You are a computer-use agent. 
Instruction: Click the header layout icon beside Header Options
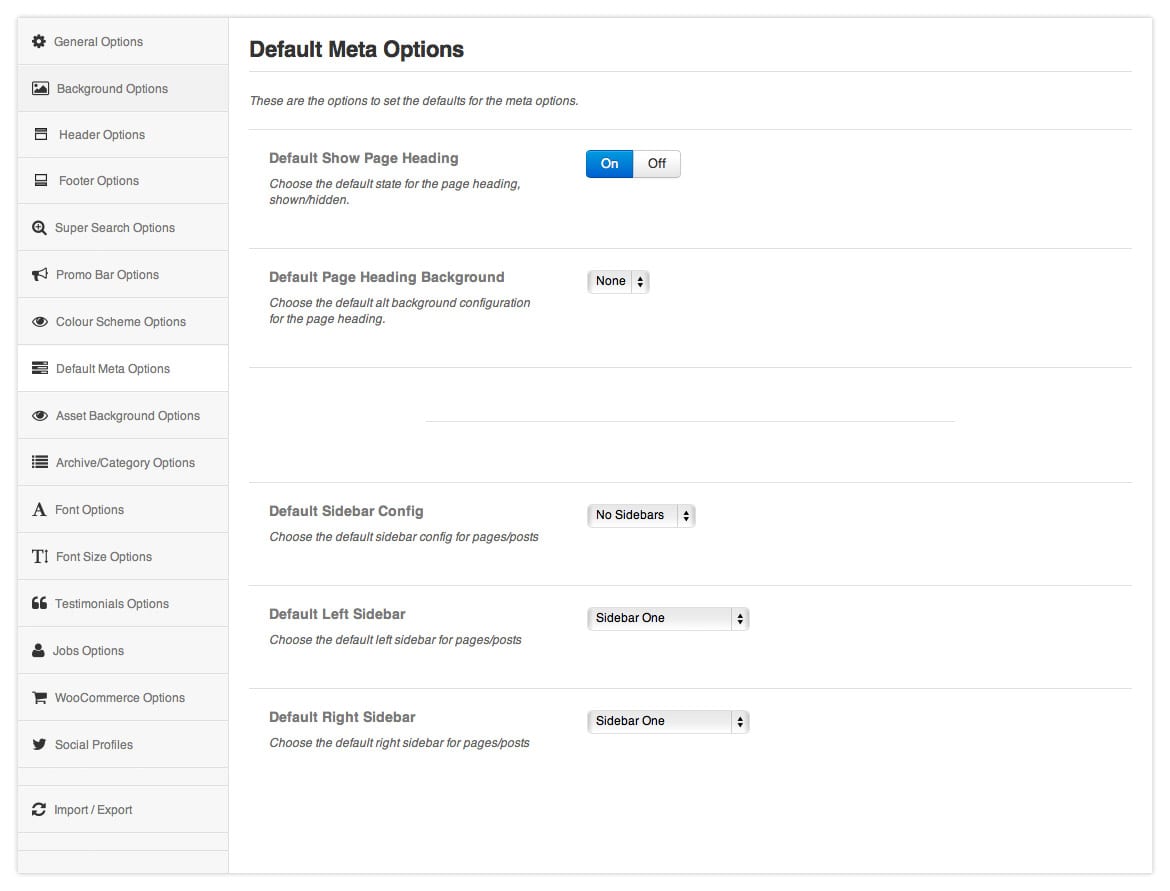click(41, 135)
